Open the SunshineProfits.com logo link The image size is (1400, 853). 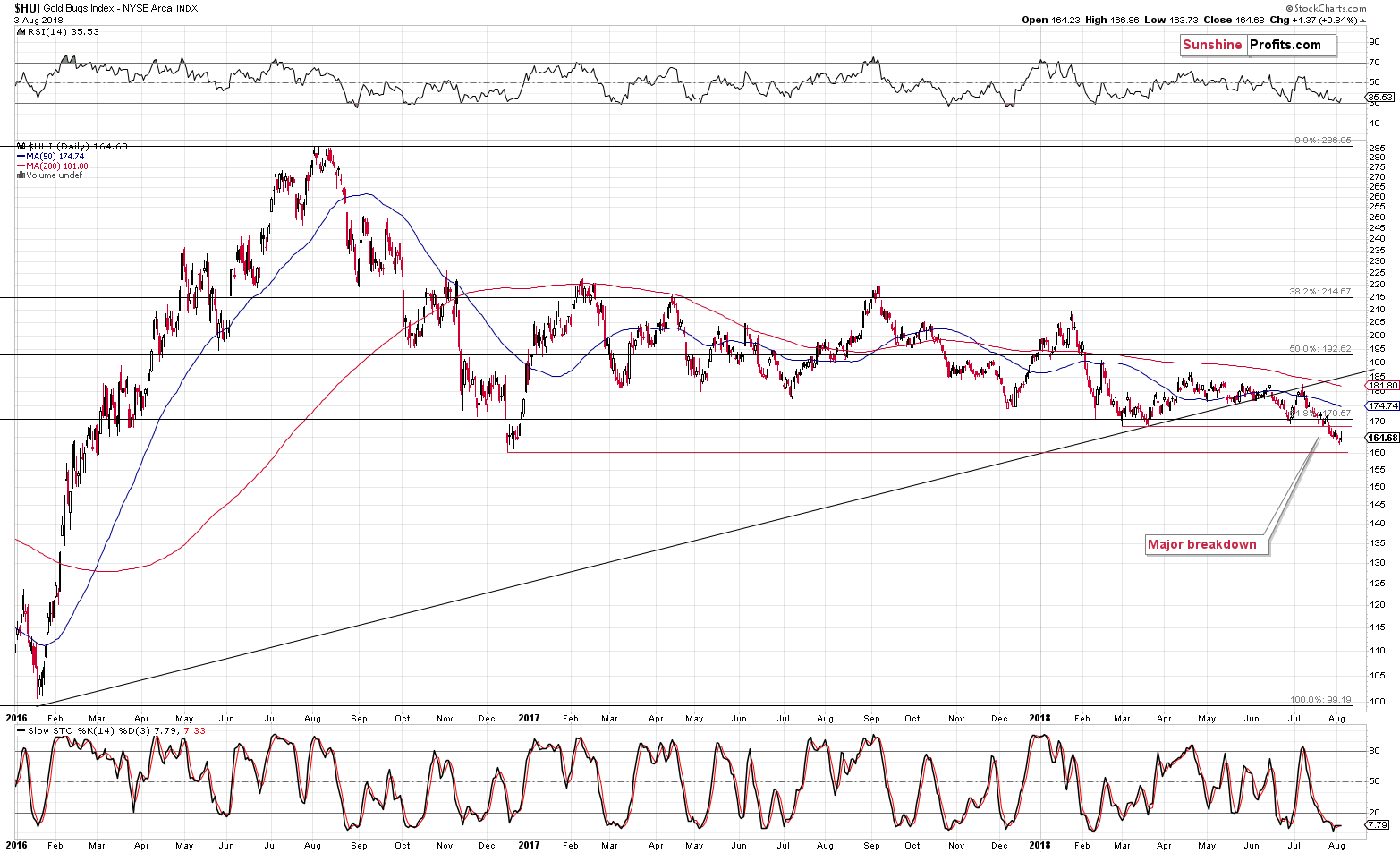(x=1257, y=45)
